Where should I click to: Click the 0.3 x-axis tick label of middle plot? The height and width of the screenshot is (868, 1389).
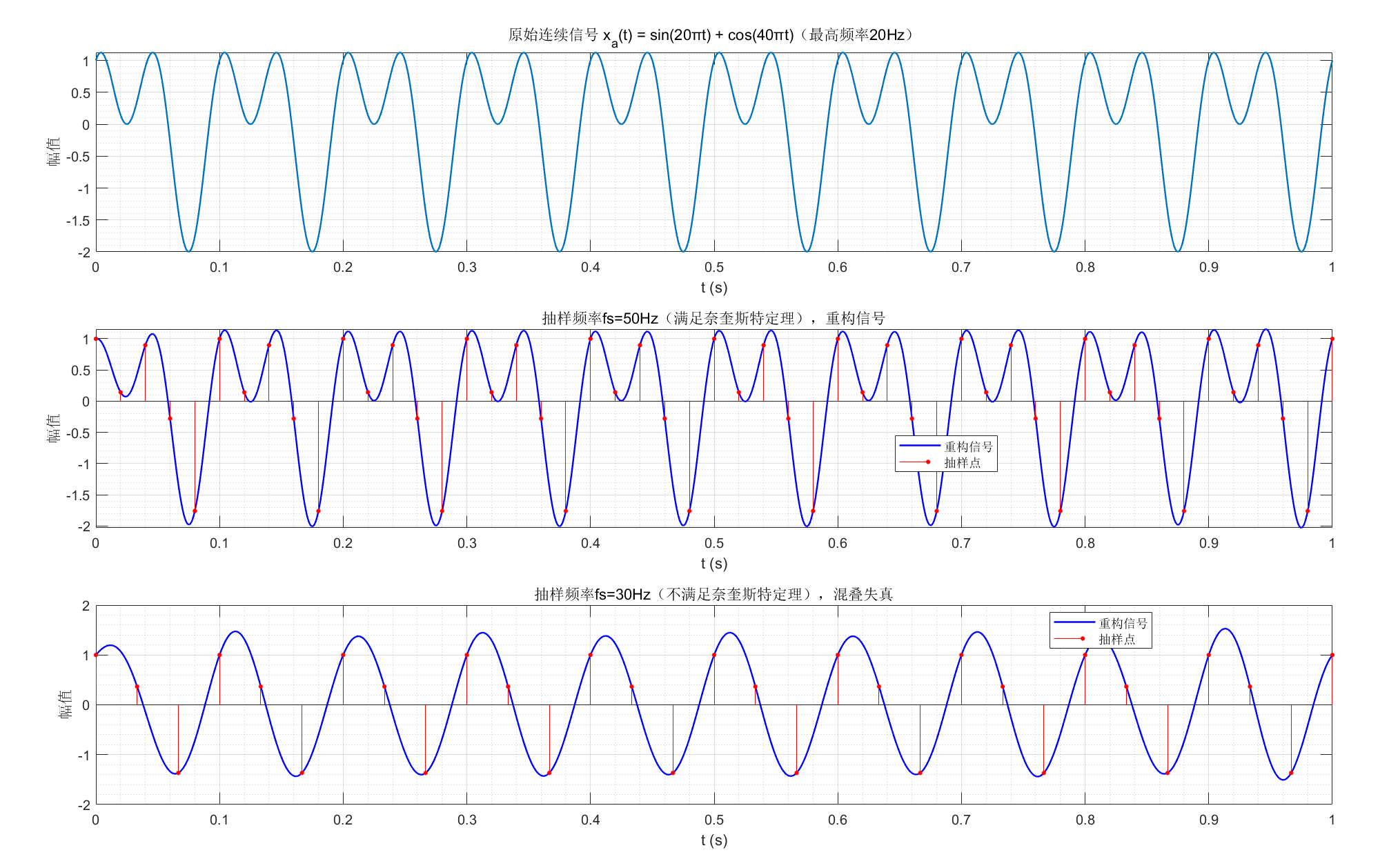(466, 543)
